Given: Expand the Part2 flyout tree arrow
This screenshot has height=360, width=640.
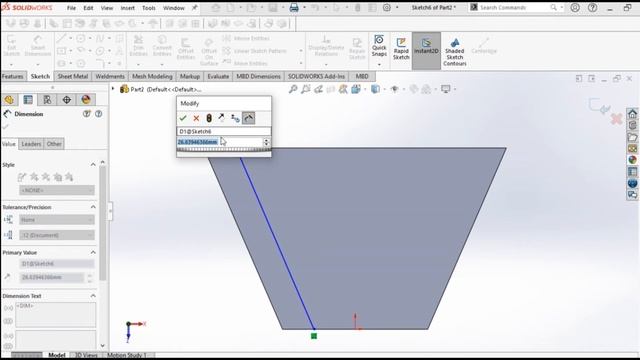Looking at the screenshot, I should pos(113,89).
